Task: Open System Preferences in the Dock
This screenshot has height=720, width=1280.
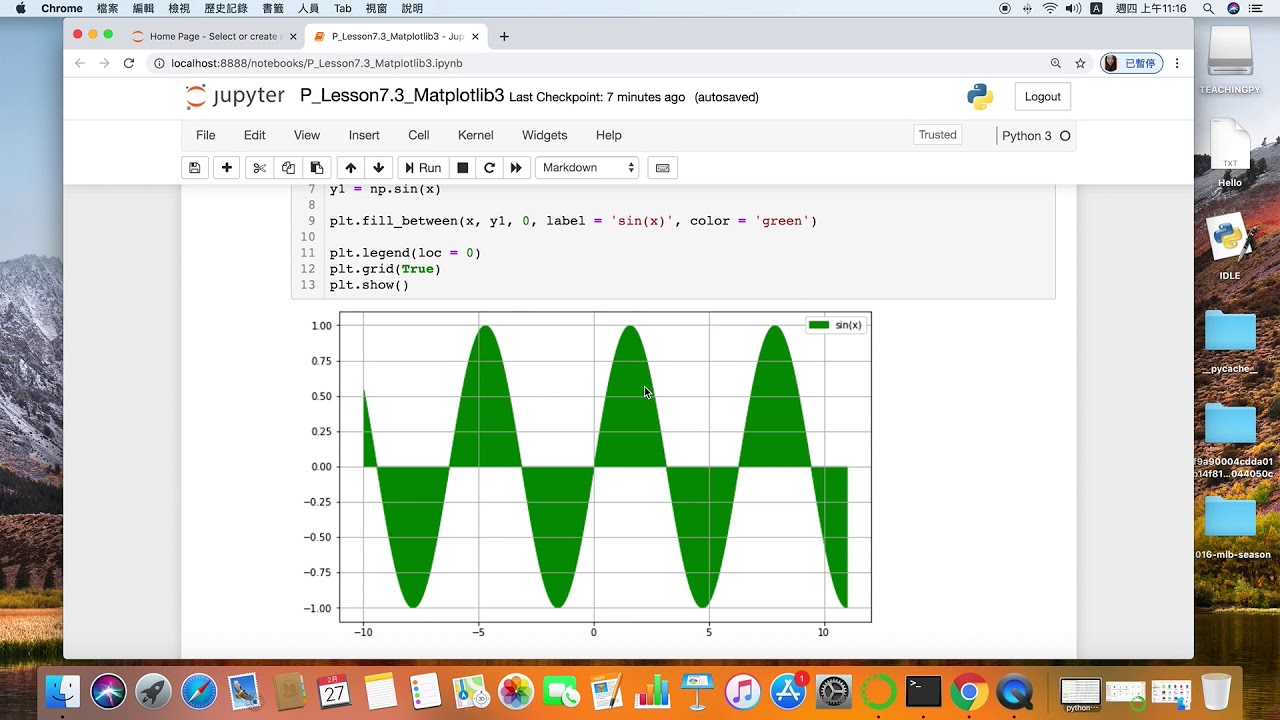Action: click(x=833, y=691)
